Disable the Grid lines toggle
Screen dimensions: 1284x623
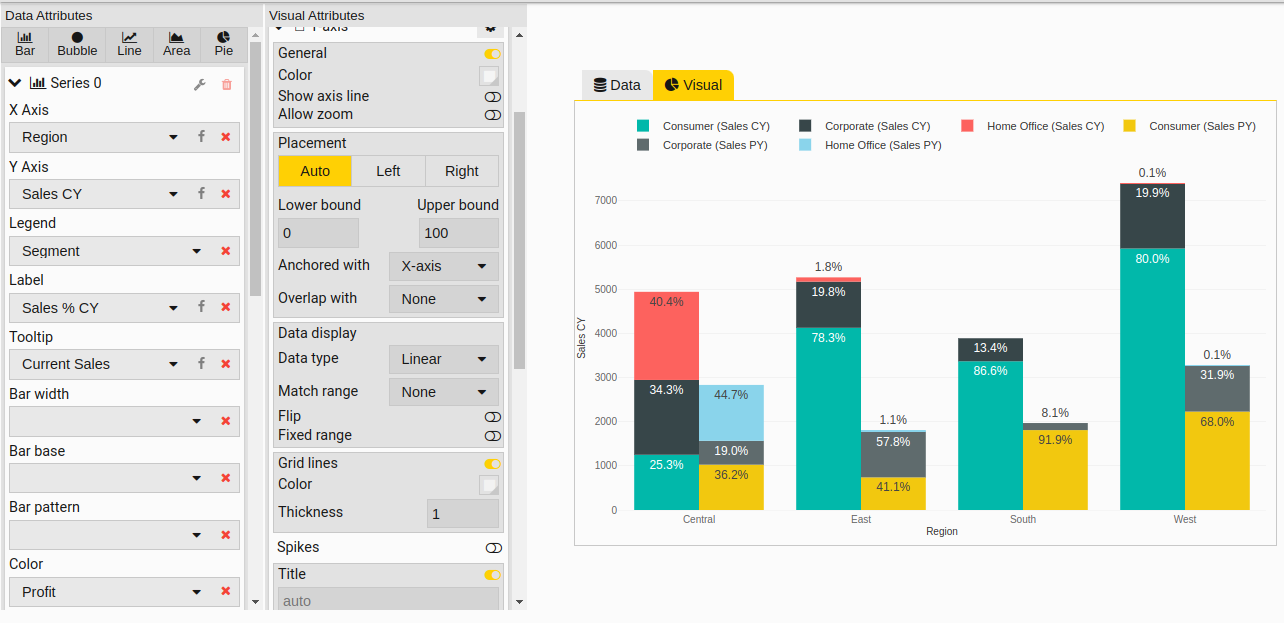491,464
